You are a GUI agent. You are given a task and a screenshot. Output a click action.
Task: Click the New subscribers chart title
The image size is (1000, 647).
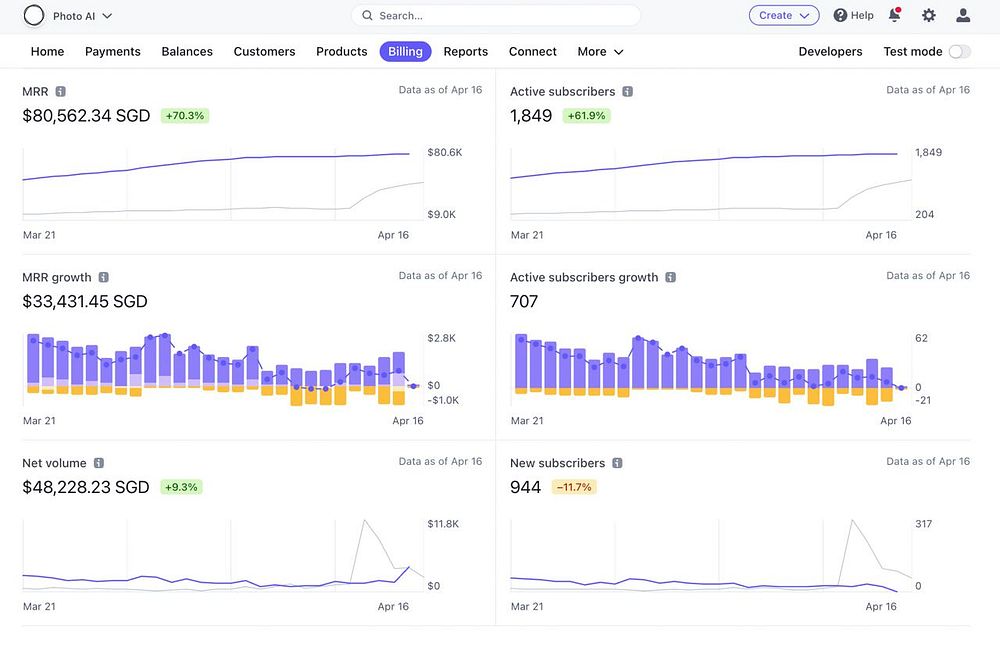tap(557, 463)
